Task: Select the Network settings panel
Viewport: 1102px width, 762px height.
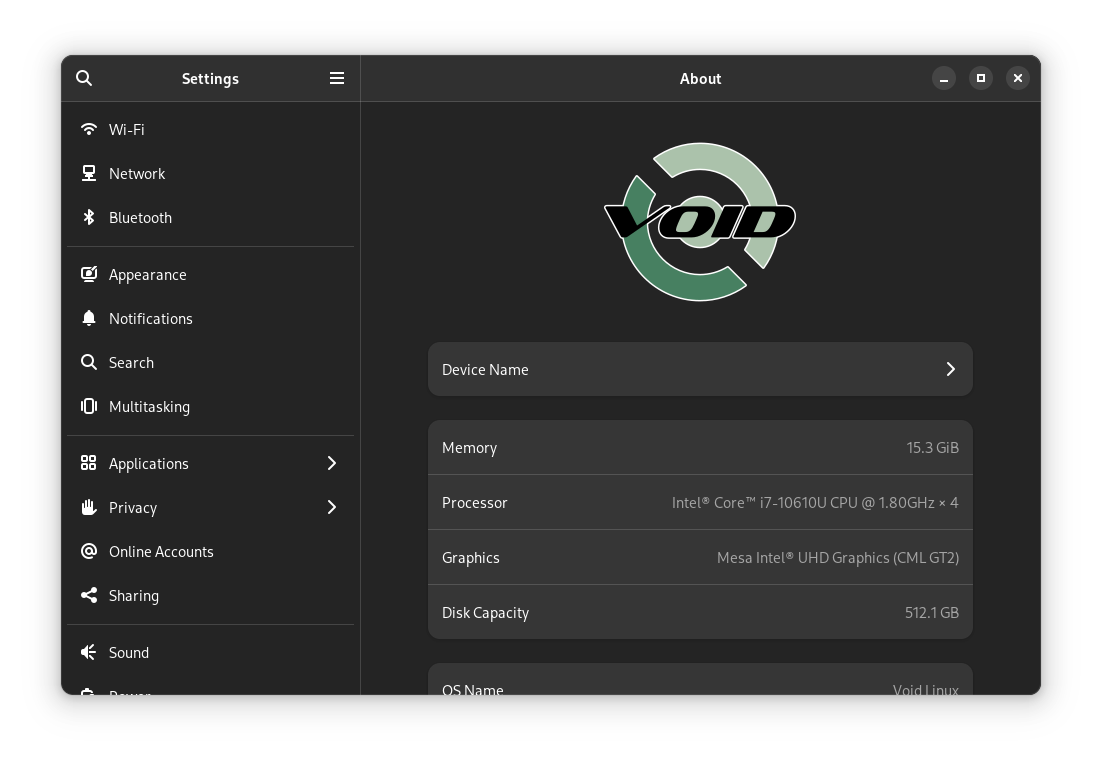Action: point(211,174)
